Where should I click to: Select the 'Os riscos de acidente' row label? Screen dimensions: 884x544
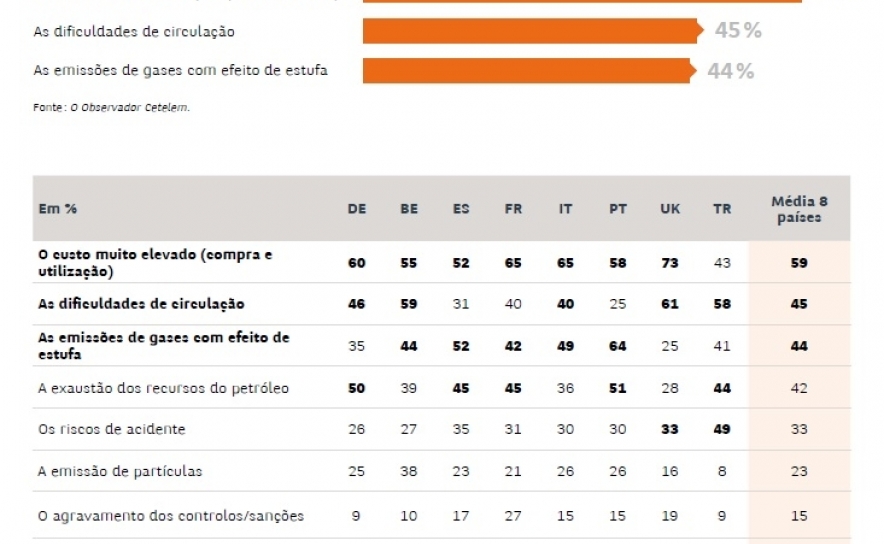pyautogui.click(x=110, y=429)
